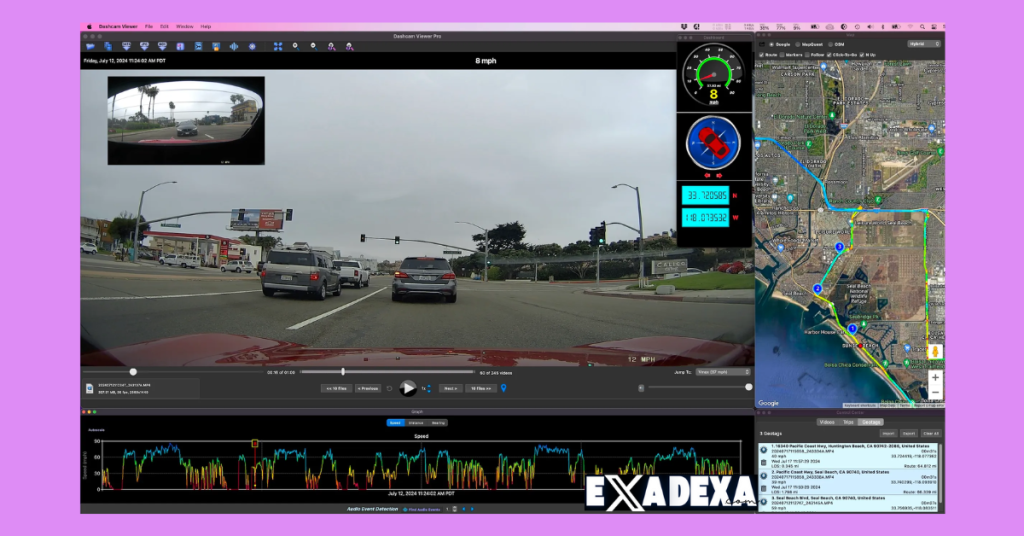Click the Find Audio Events button
Image resolution: width=1024 pixels, height=536 pixels.
(422, 509)
